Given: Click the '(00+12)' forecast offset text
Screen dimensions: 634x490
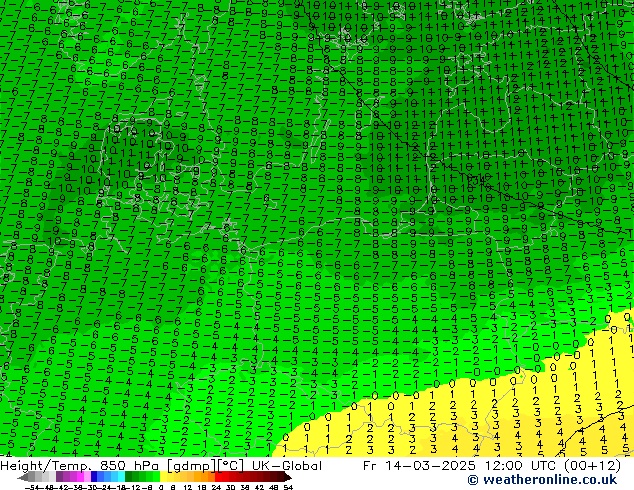Looking at the screenshot, I should [x=592, y=466].
